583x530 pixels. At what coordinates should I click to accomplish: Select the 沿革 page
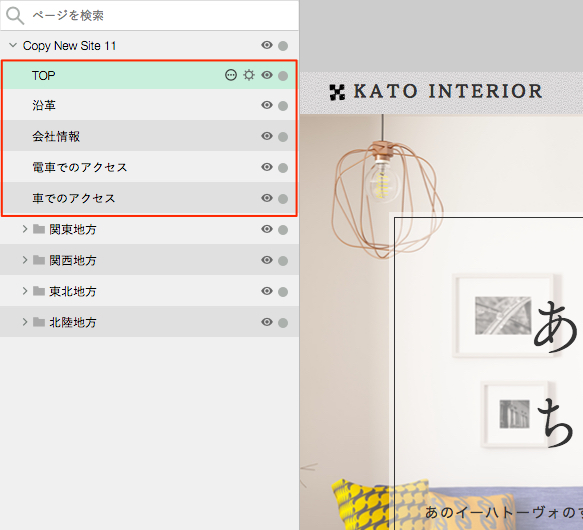[149, 105]
